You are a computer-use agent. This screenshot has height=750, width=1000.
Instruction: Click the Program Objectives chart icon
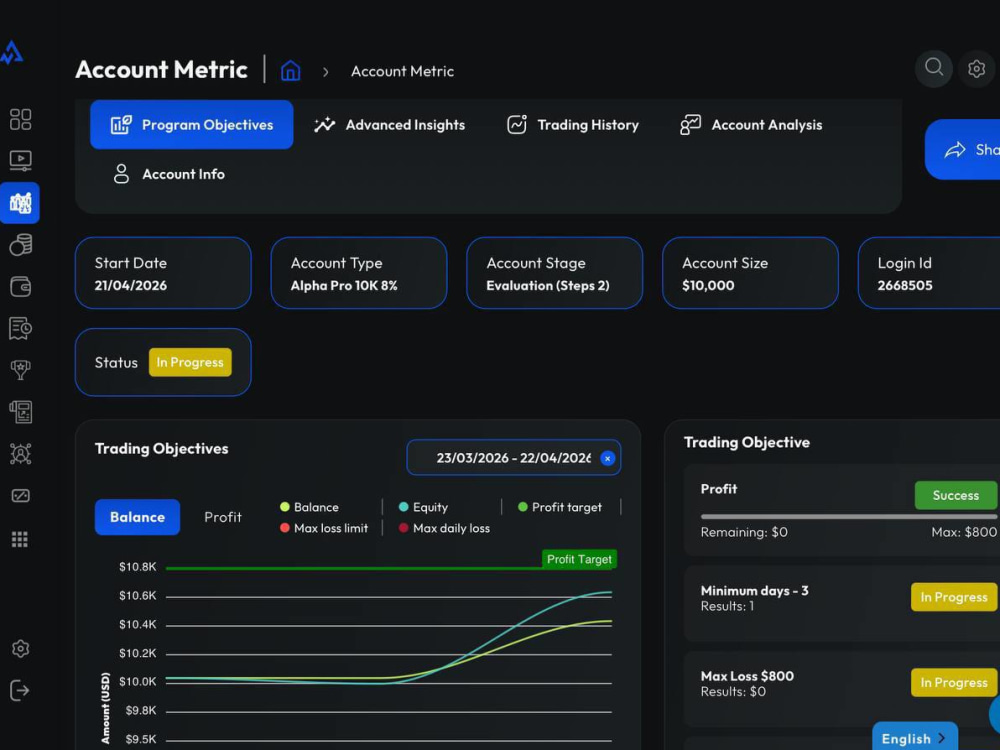[x=121, y=125]
